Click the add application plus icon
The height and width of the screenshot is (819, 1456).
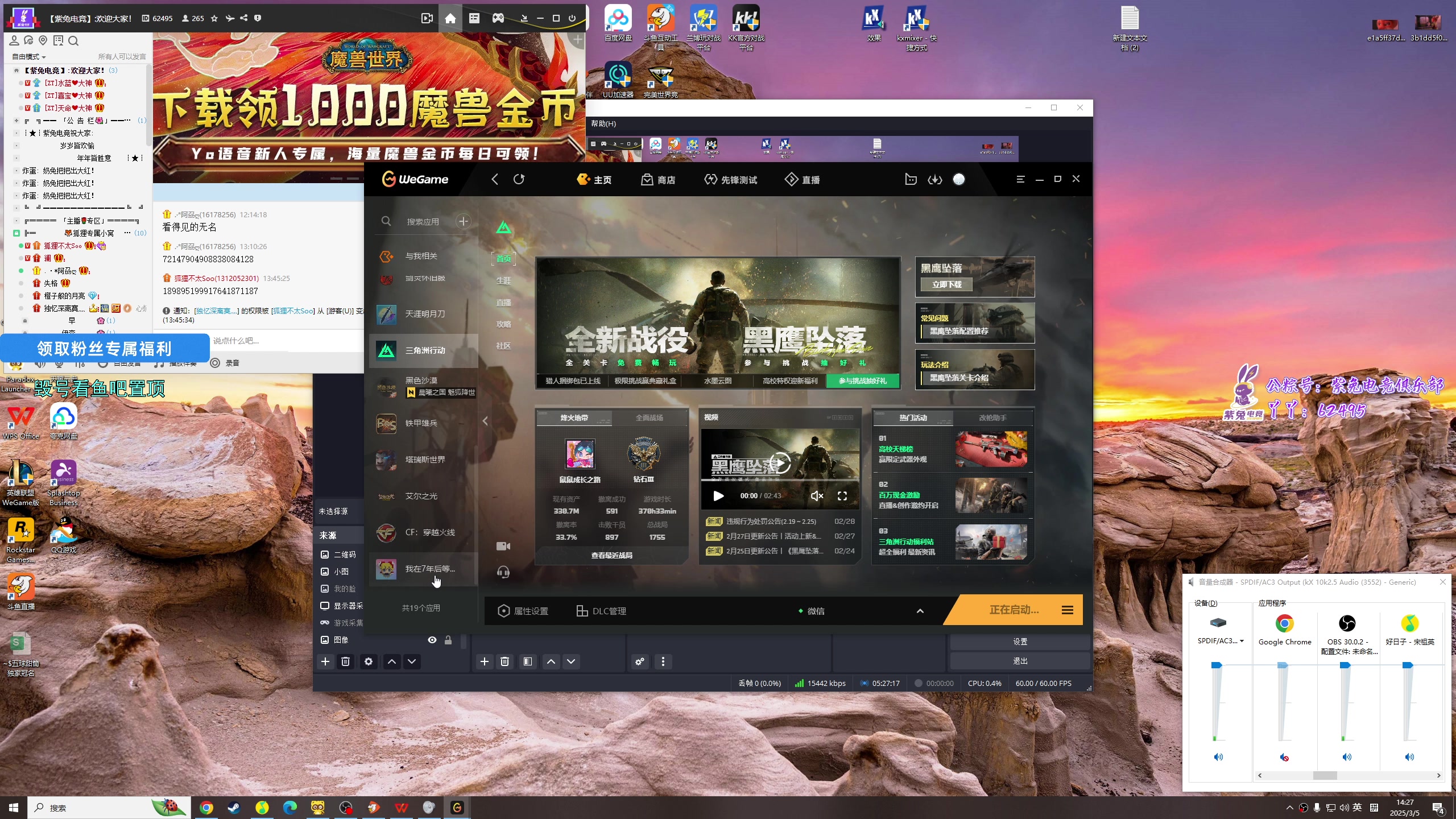click(x=464, y=221)
